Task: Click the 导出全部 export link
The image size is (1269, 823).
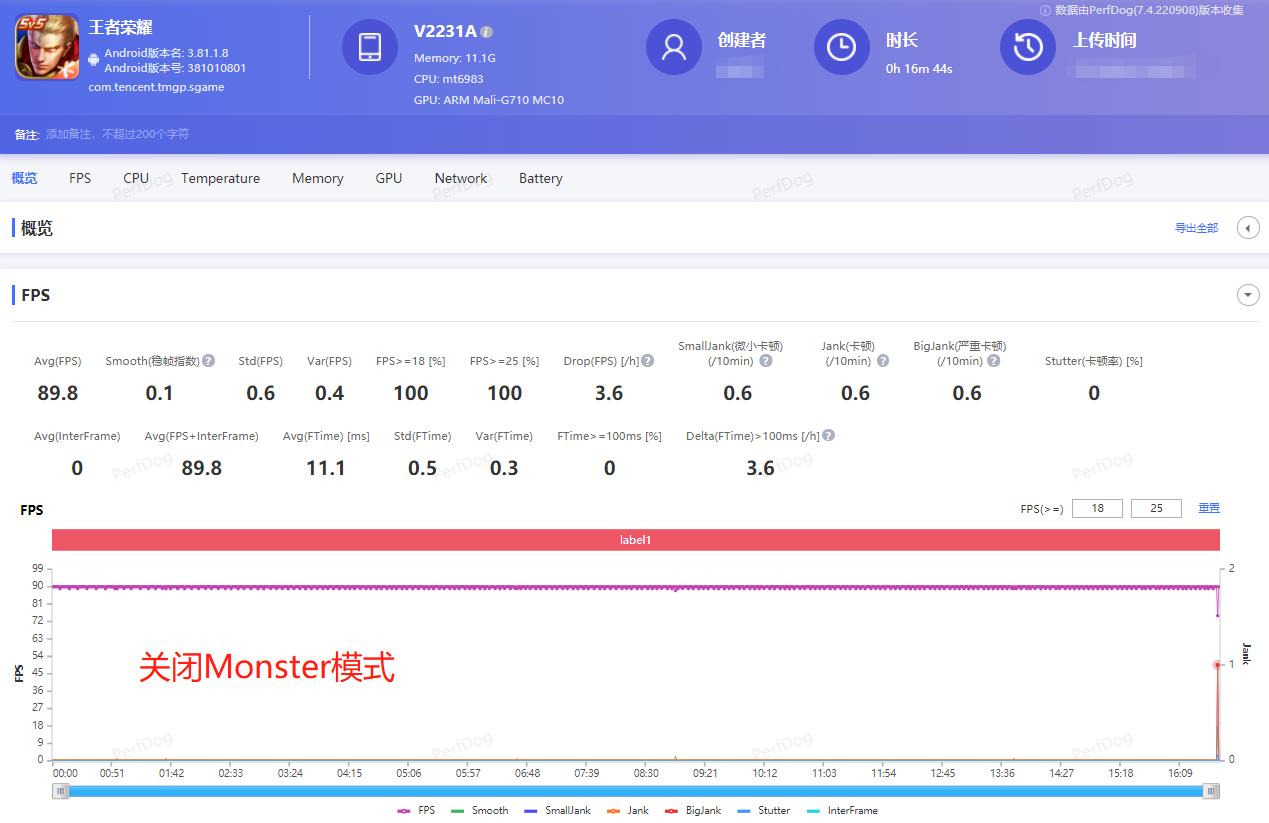Action: 1196,227
